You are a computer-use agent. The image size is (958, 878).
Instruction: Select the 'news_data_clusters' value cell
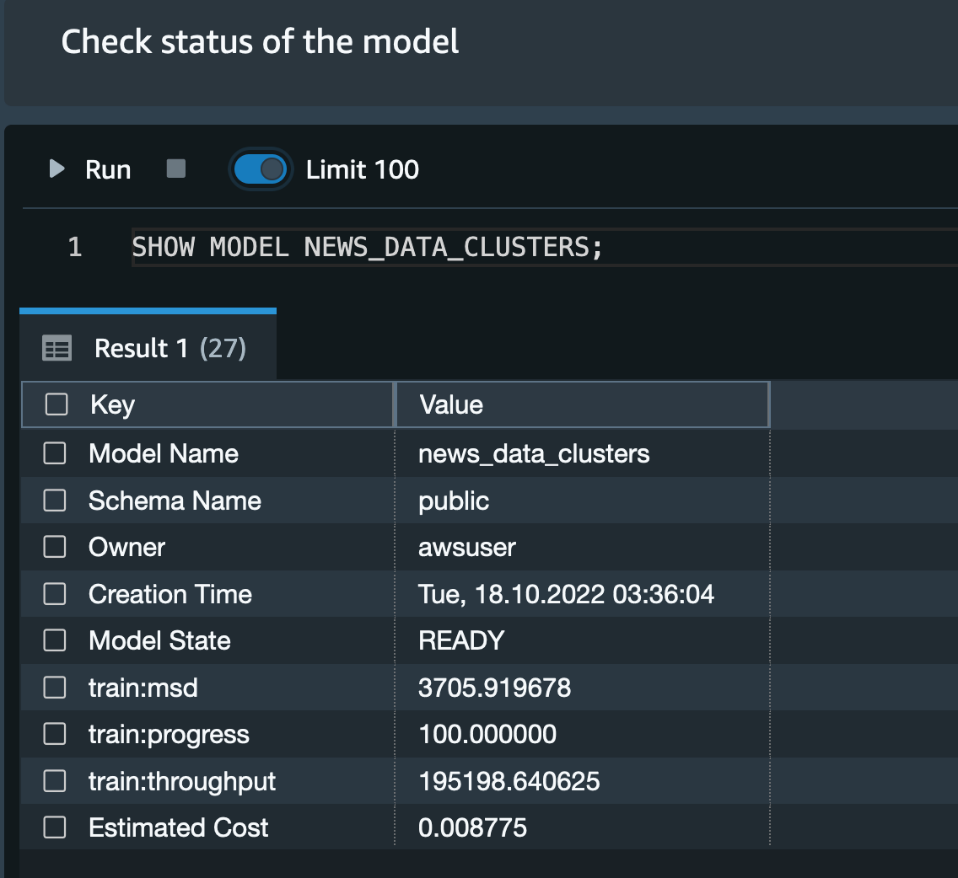click(x=582, y=453)
